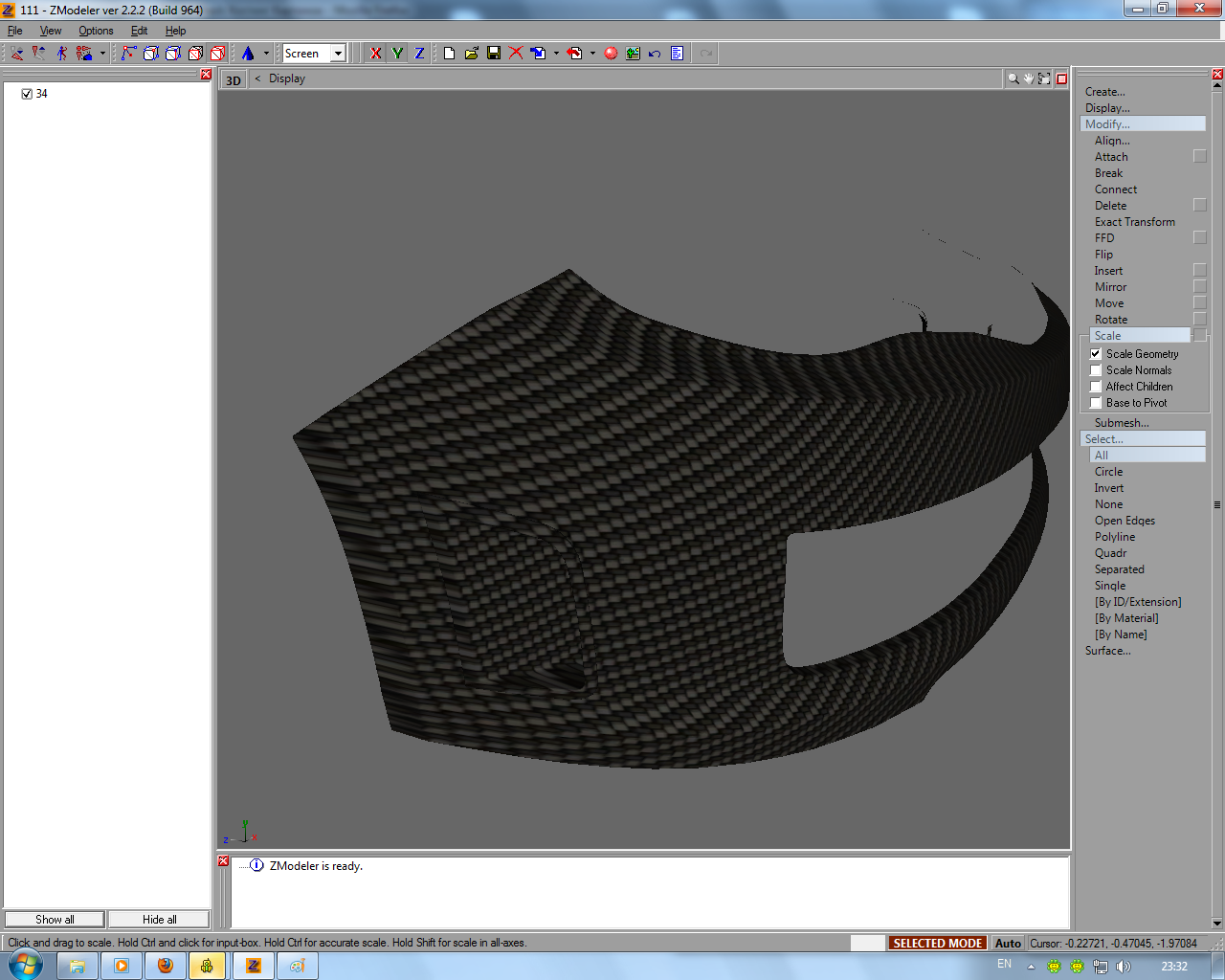Screen dimensions: 1225x980
Task: Open the View menu
Action: pyautogui.click(x=51, y=31)
